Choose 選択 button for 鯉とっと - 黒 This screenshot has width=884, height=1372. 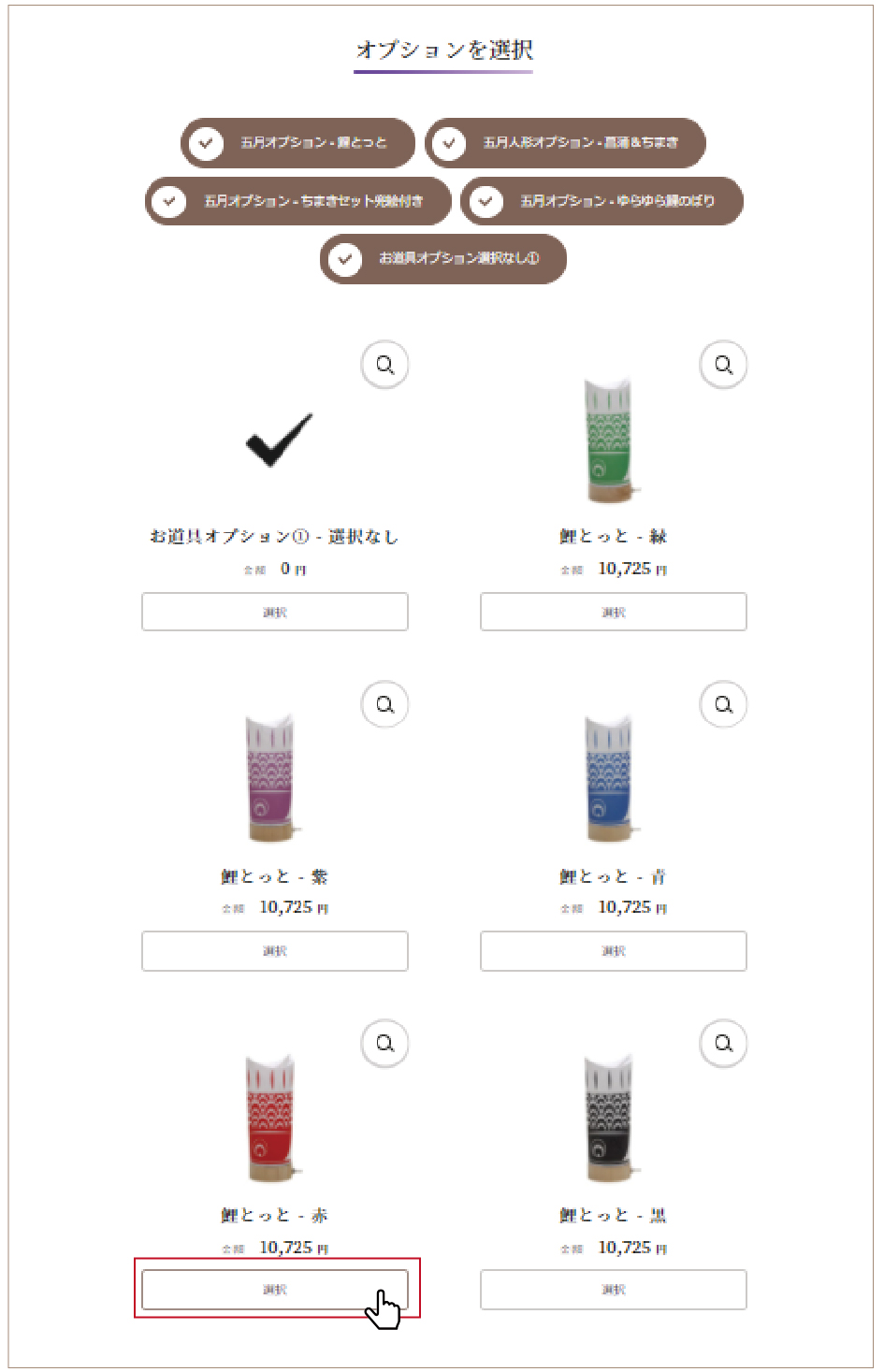(x=614, y=1290)
